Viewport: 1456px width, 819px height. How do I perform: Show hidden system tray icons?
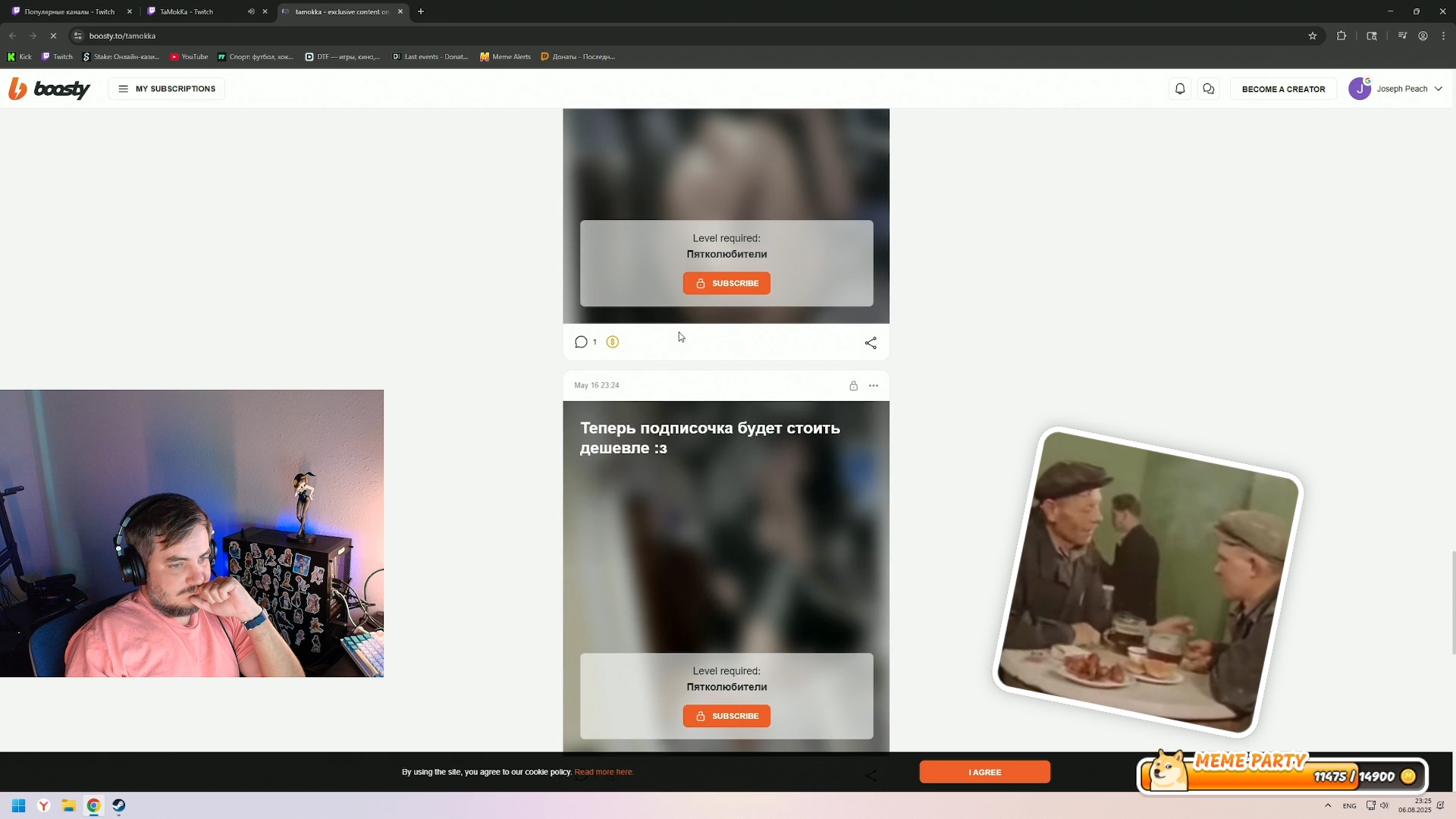coord(1328,805)
